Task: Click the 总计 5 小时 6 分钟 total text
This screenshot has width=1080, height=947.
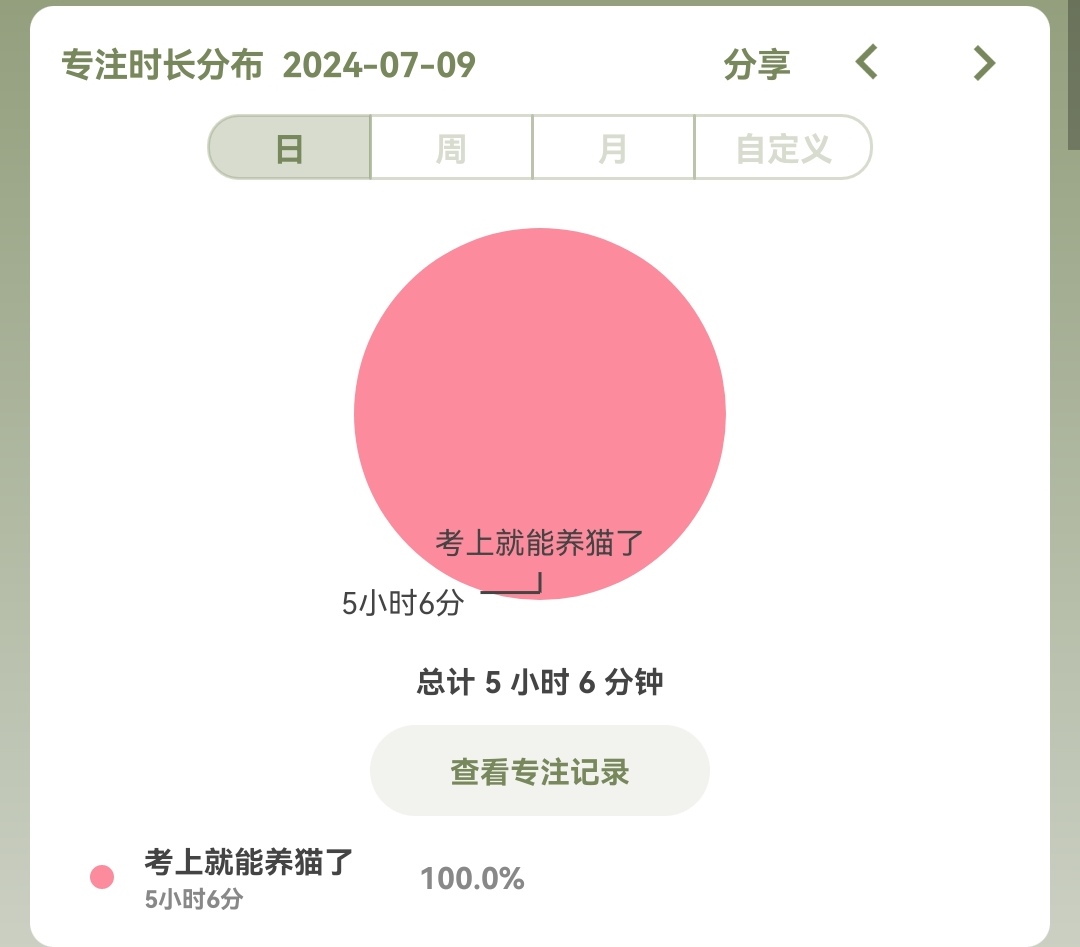Action: (x=540, y=683)
